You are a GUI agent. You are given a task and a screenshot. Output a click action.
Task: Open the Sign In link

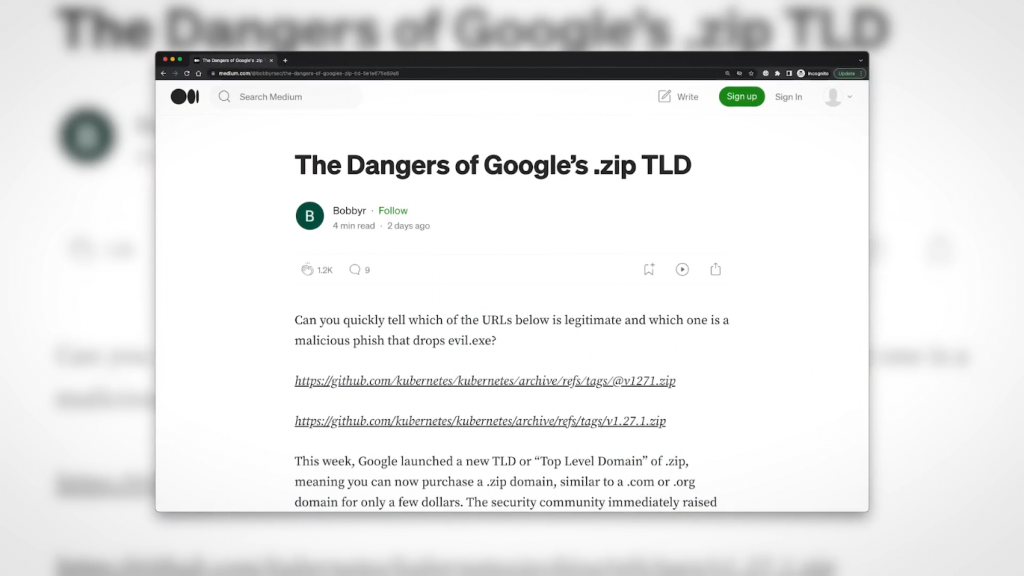click(788, 97)
